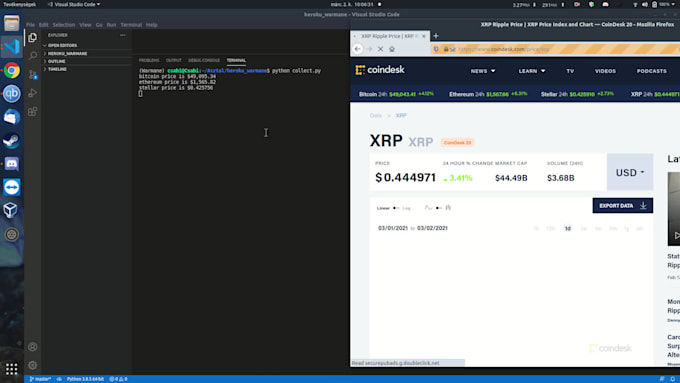Select the 1d chart time range
Image resolution: width=680 pixels, height=383 pixels.
click(x=567, y=229)
